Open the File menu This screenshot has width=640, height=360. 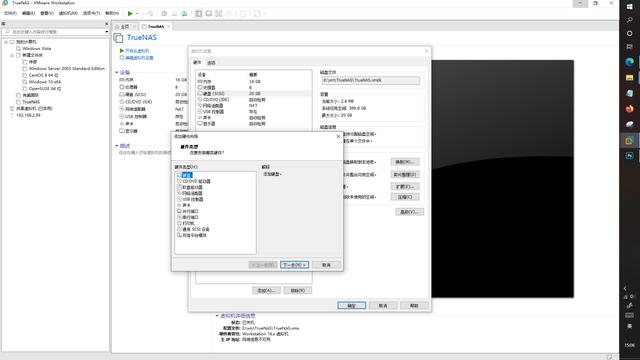coord(10,13)
